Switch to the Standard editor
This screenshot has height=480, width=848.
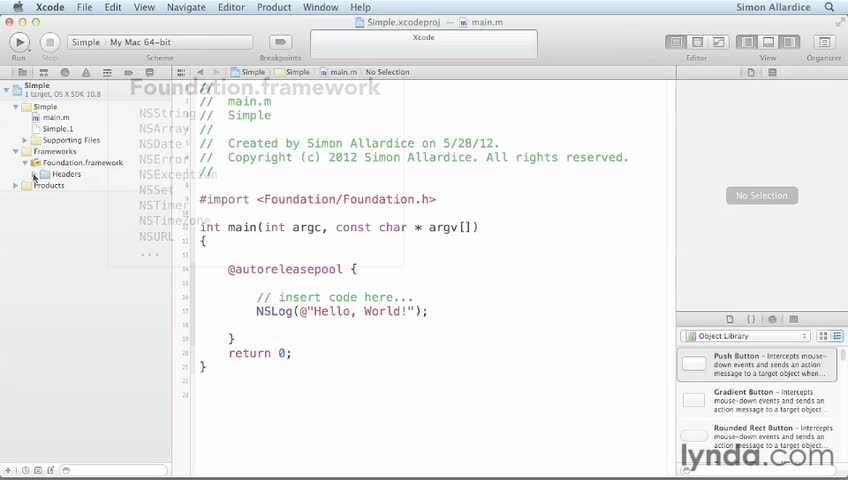676,42
